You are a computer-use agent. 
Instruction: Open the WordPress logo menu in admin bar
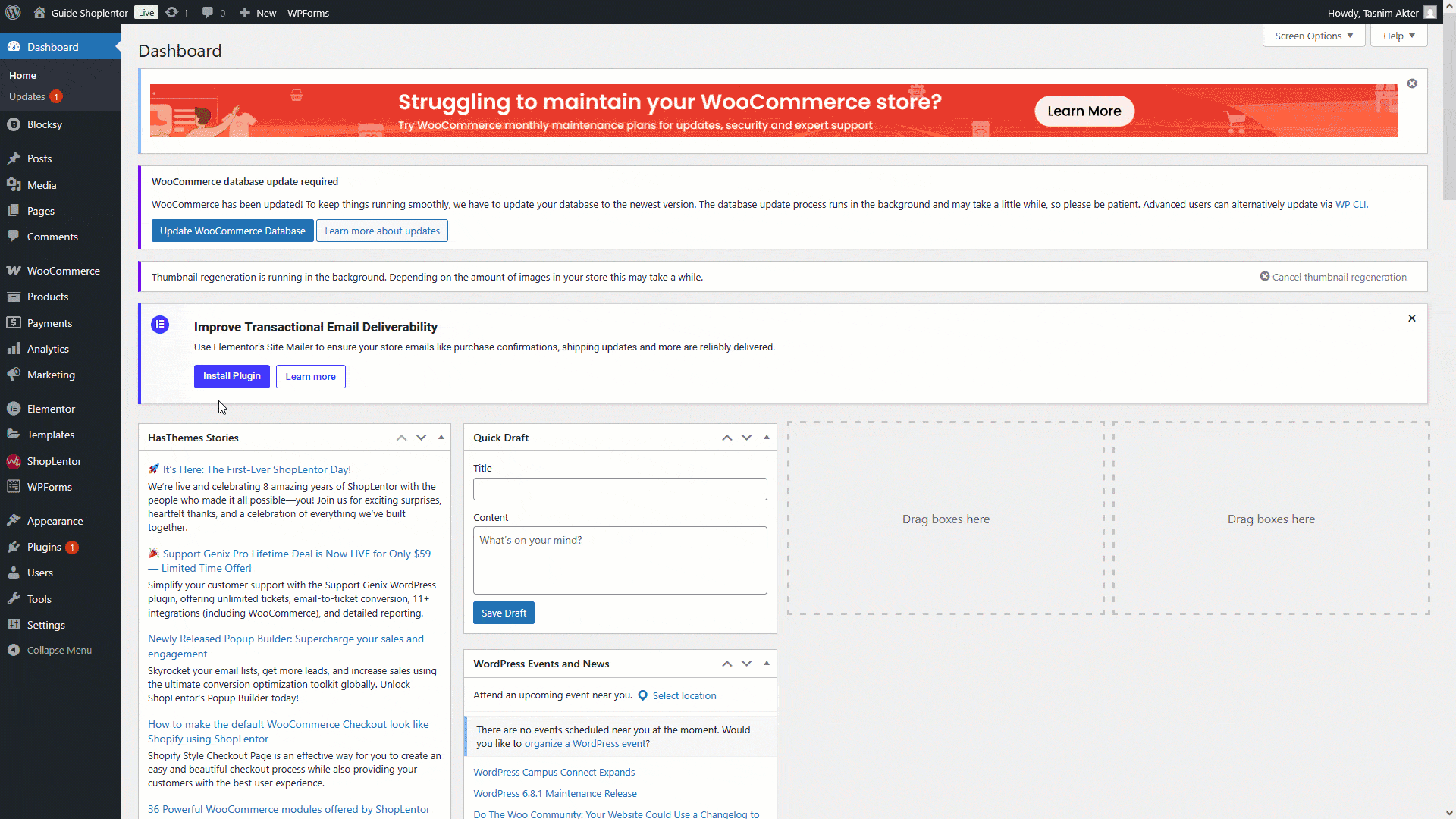pyautogui.click(x=12, y=12)
